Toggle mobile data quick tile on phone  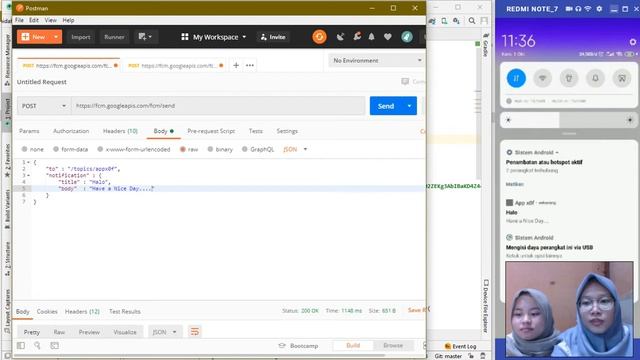516,78
